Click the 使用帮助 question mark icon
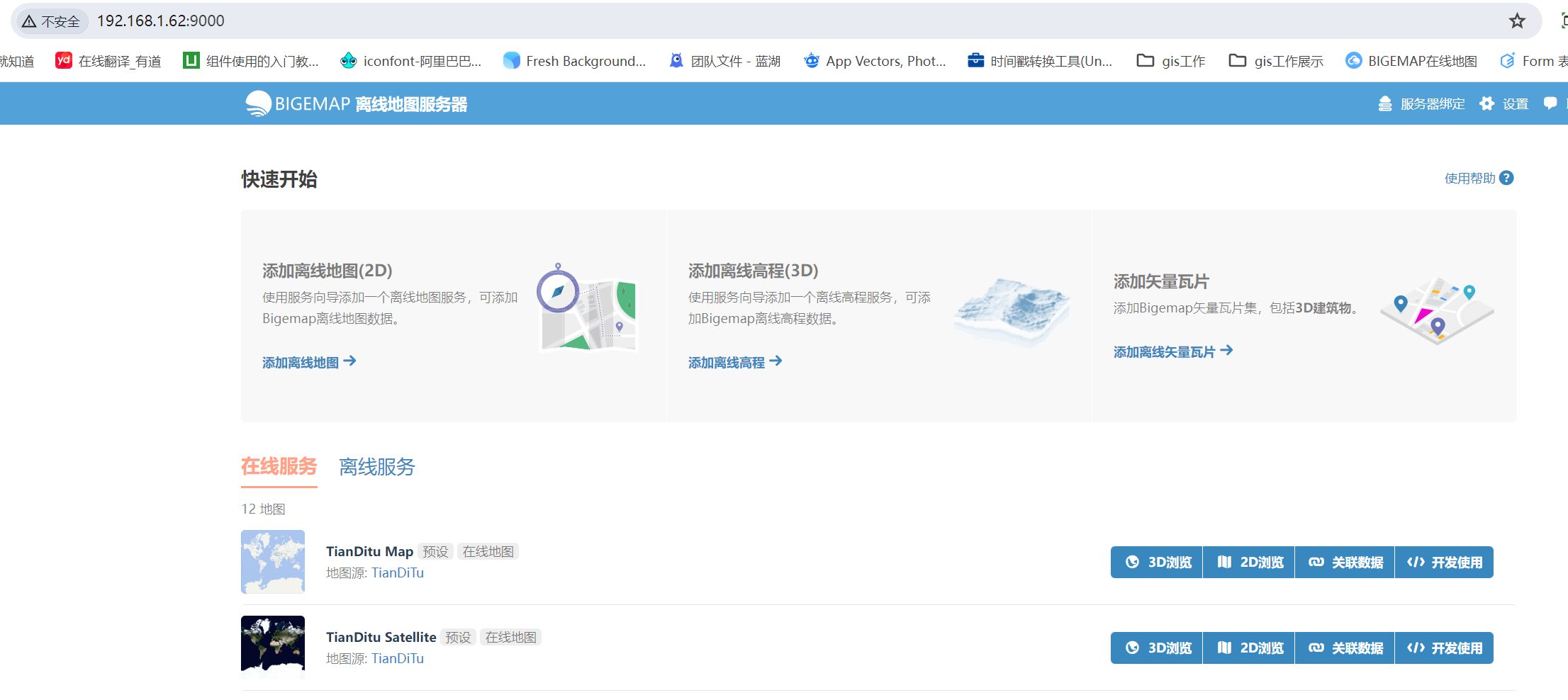1568x700 pixels. pos(1506,178)
